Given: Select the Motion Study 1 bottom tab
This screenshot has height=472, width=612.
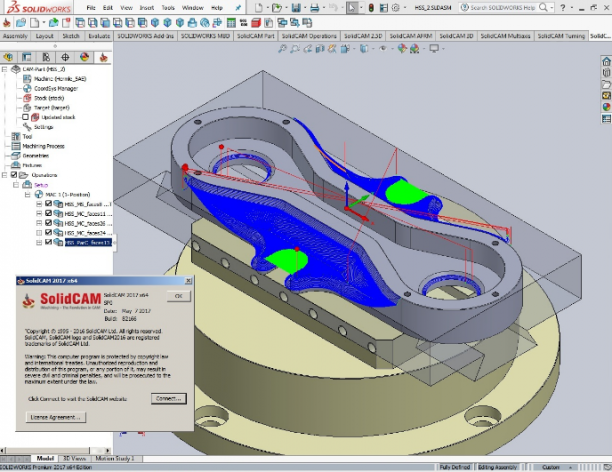Looking at the screenshot, I should [114, 458].
